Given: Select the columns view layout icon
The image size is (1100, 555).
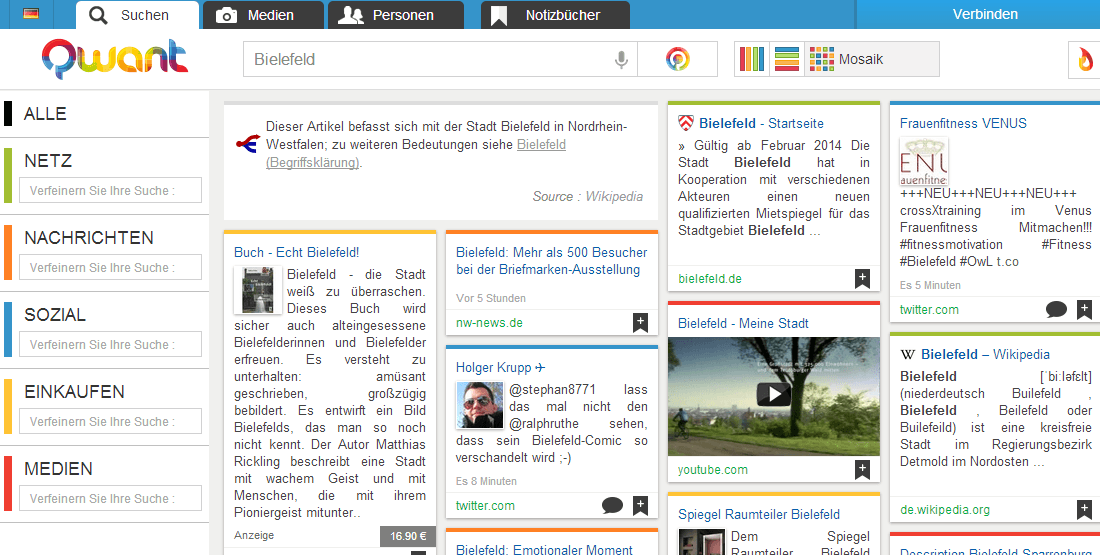Looking at the screenshot, I should pyautogui.click(x=752, y=59).
